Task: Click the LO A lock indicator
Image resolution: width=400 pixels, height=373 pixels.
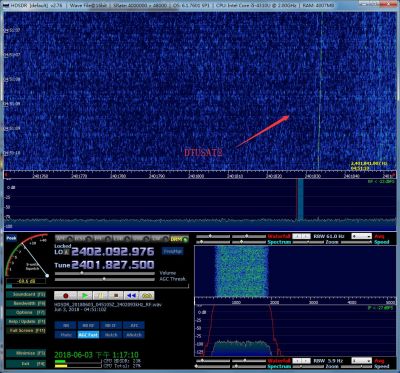Action: pos(66,252)
